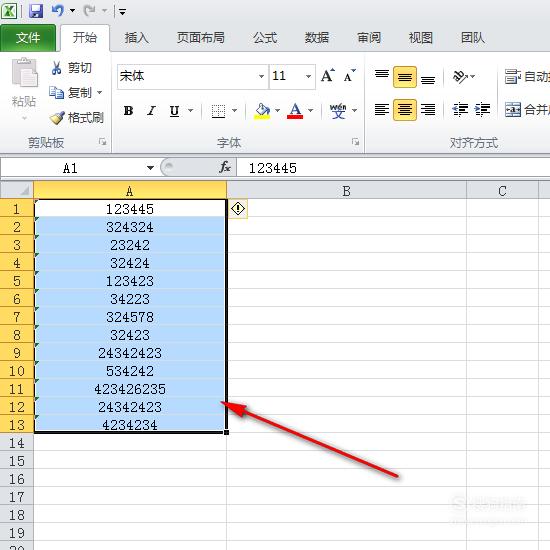Switch to the 数据 tab
This screenshot has height=550, width=550.
(x=317, y=38)
